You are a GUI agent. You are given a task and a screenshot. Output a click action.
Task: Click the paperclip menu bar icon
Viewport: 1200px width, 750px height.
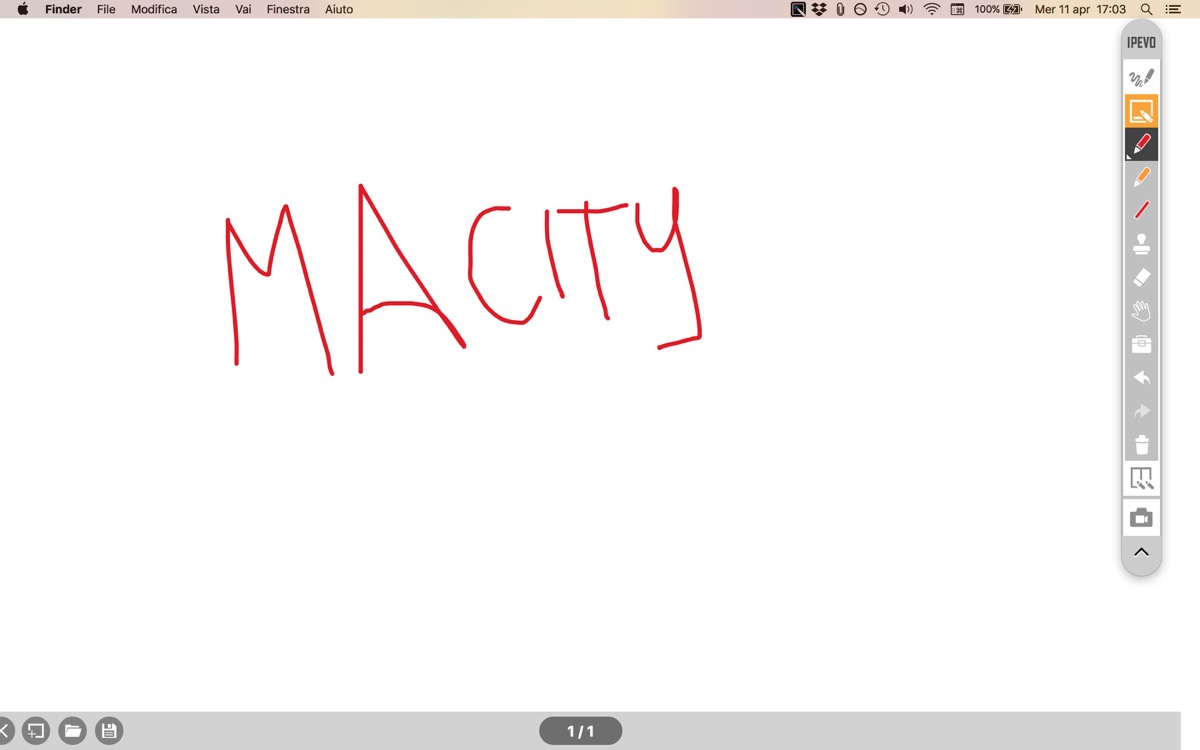tap(840, 9)
